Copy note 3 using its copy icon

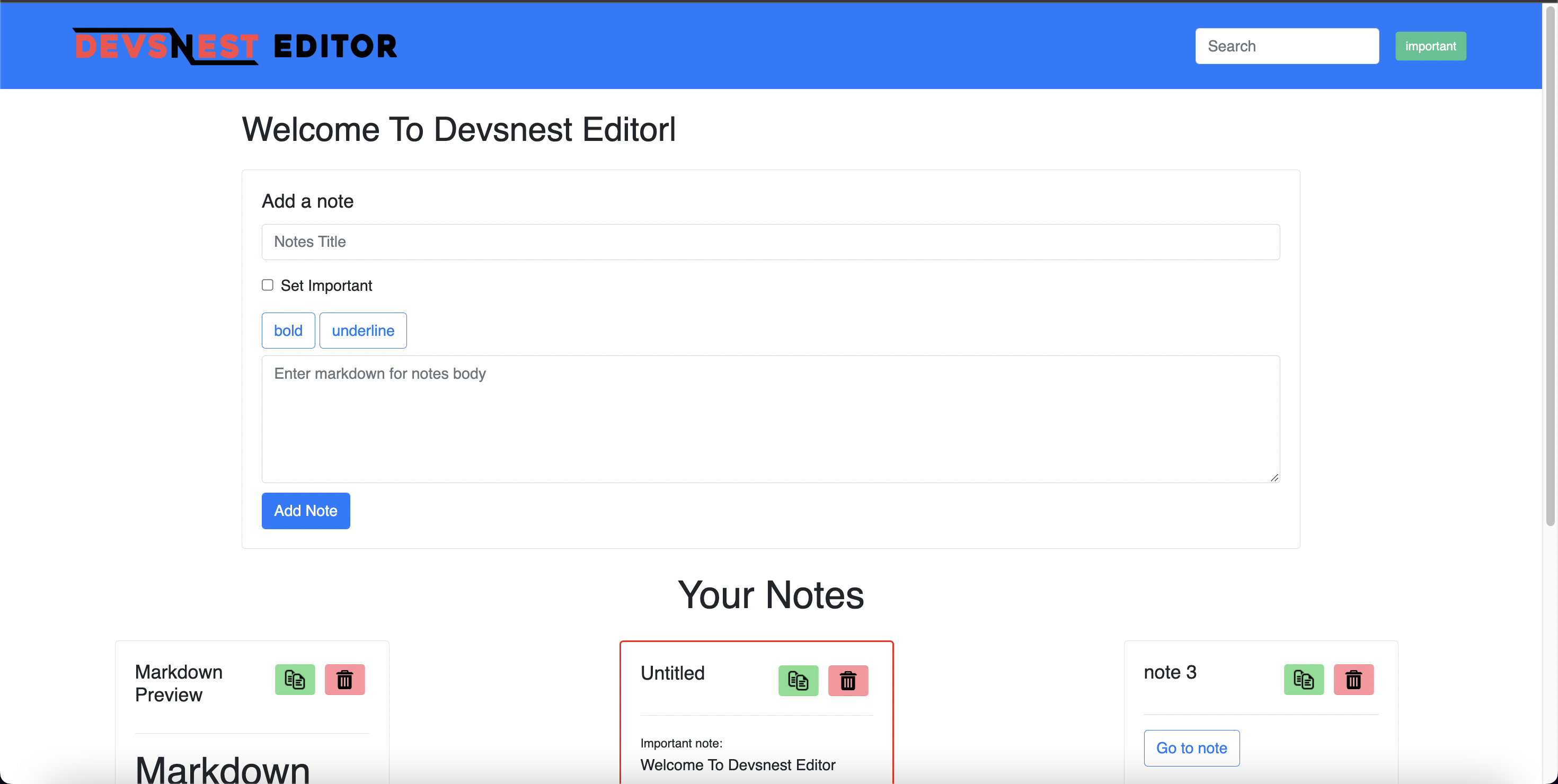coord(1304,680)
